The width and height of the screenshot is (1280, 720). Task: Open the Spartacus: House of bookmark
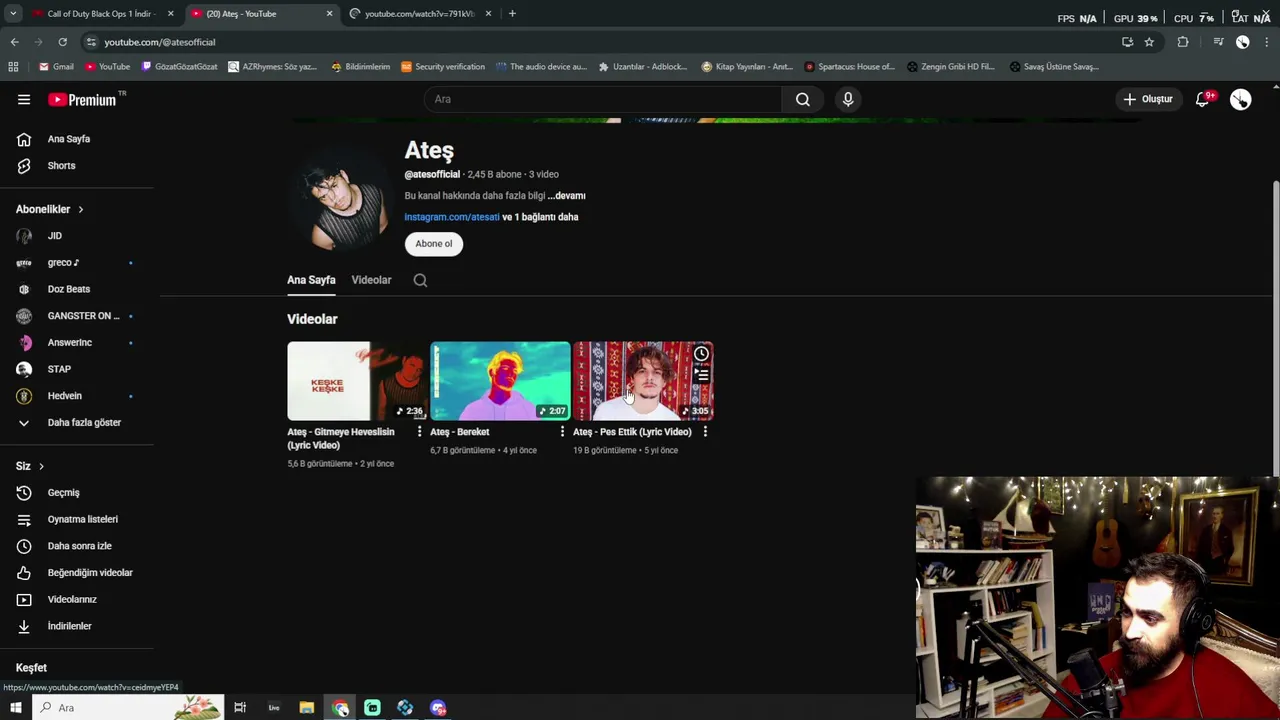pyautogui.click(x=850, y=67)
